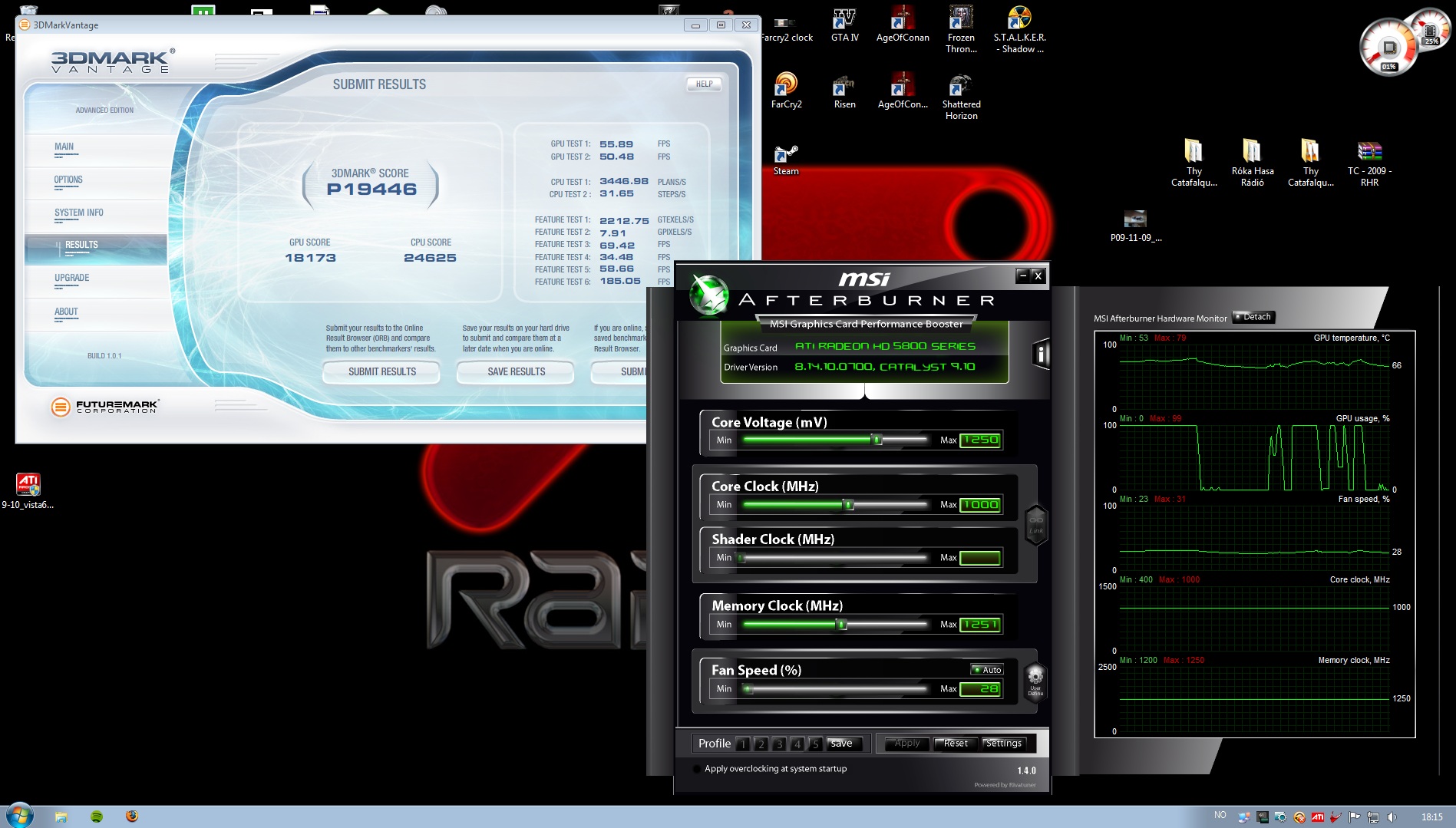Select Afterburner profile 2
Viewport: 1456px width, 828px height.
761,744
